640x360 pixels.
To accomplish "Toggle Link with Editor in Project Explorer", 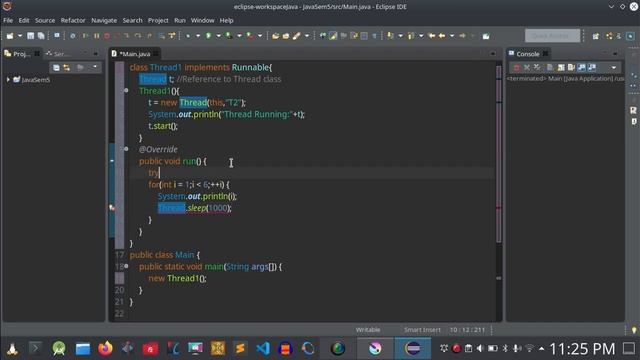I will coord(67,67).
